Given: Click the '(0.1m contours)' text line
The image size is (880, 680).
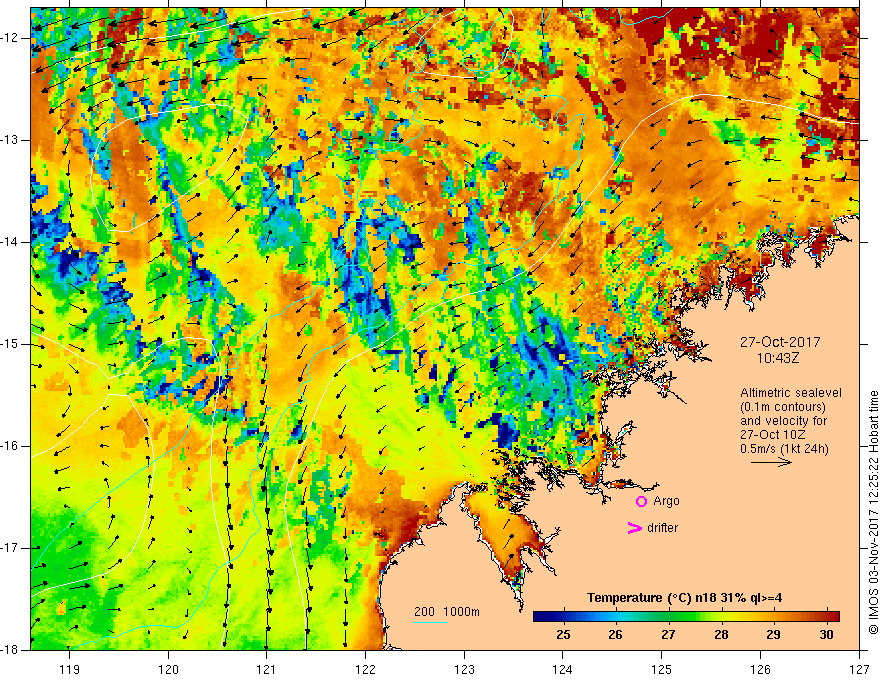Looking at the screenshot, I should pyautogui.click(x=783, y=407).
